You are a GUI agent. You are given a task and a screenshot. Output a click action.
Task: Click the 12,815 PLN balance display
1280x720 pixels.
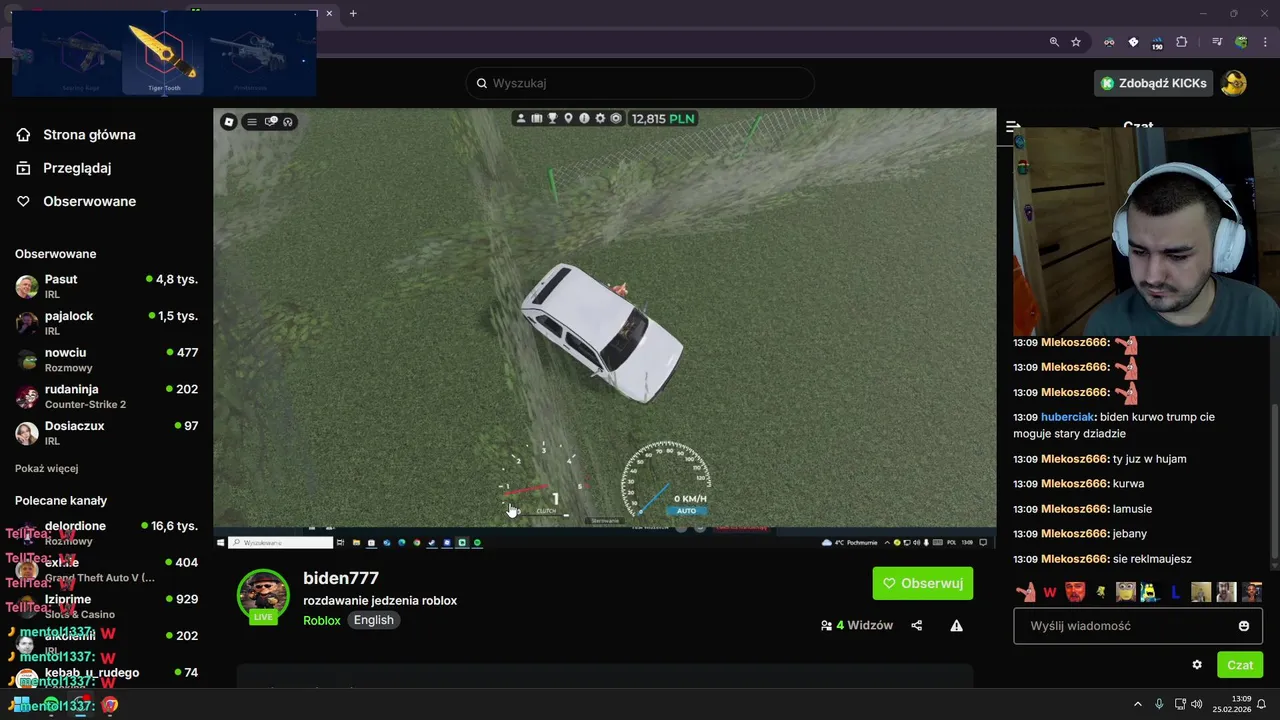pos(663,118)
